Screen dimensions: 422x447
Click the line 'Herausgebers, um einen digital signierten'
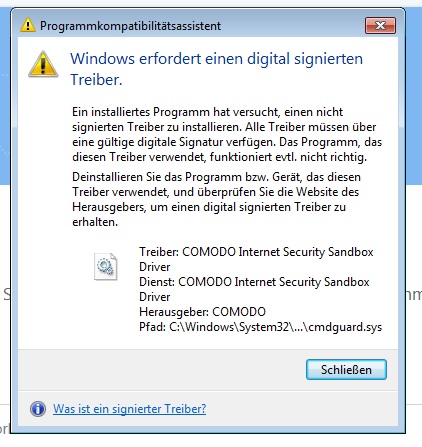(x=209, y=207)
